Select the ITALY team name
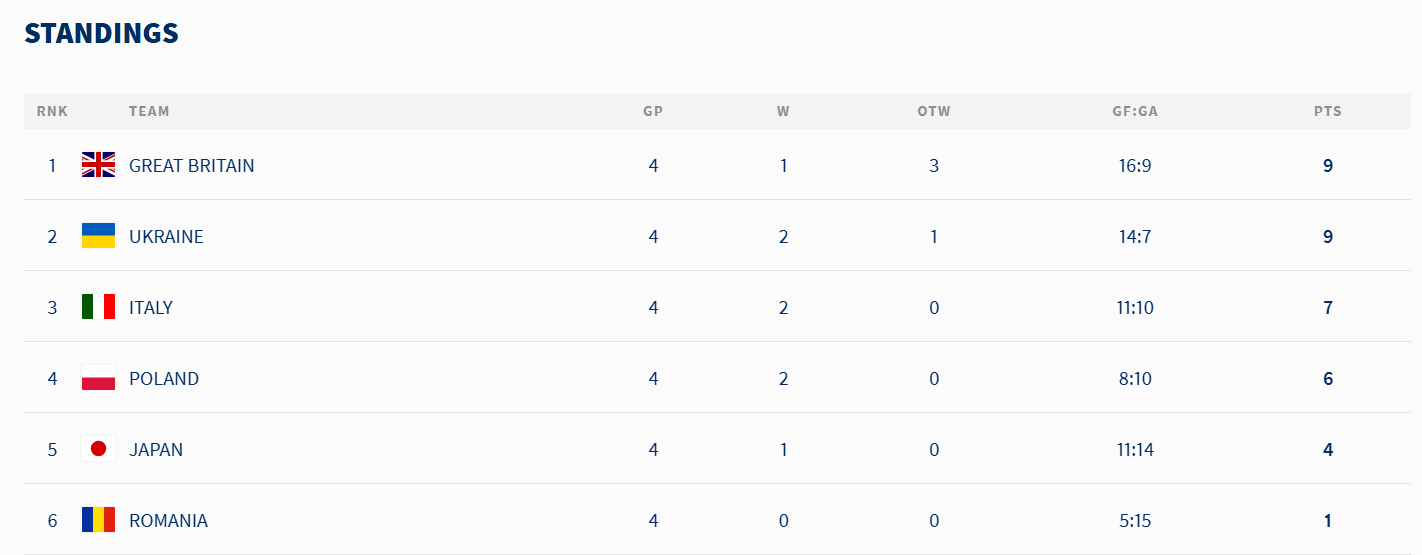 (x=151, y=307)
